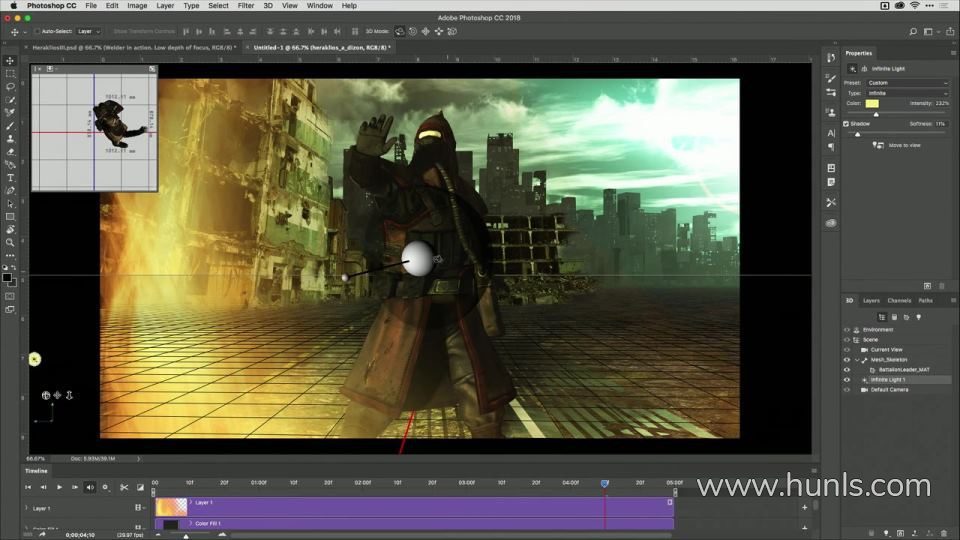The height and width of the screenshot is (540, 960).
Task: Open the Image menu
Action: coord(137,6)
